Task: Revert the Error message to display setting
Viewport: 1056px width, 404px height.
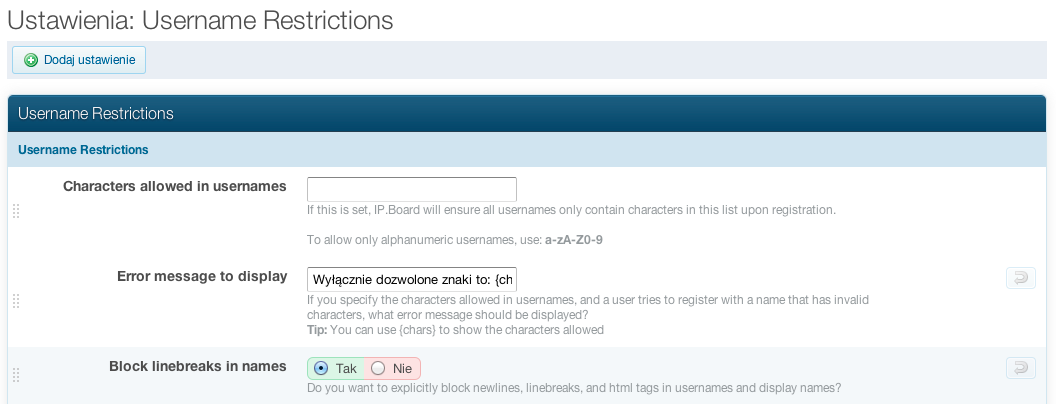Action: pyautogui.click(x=1020, y=278)
